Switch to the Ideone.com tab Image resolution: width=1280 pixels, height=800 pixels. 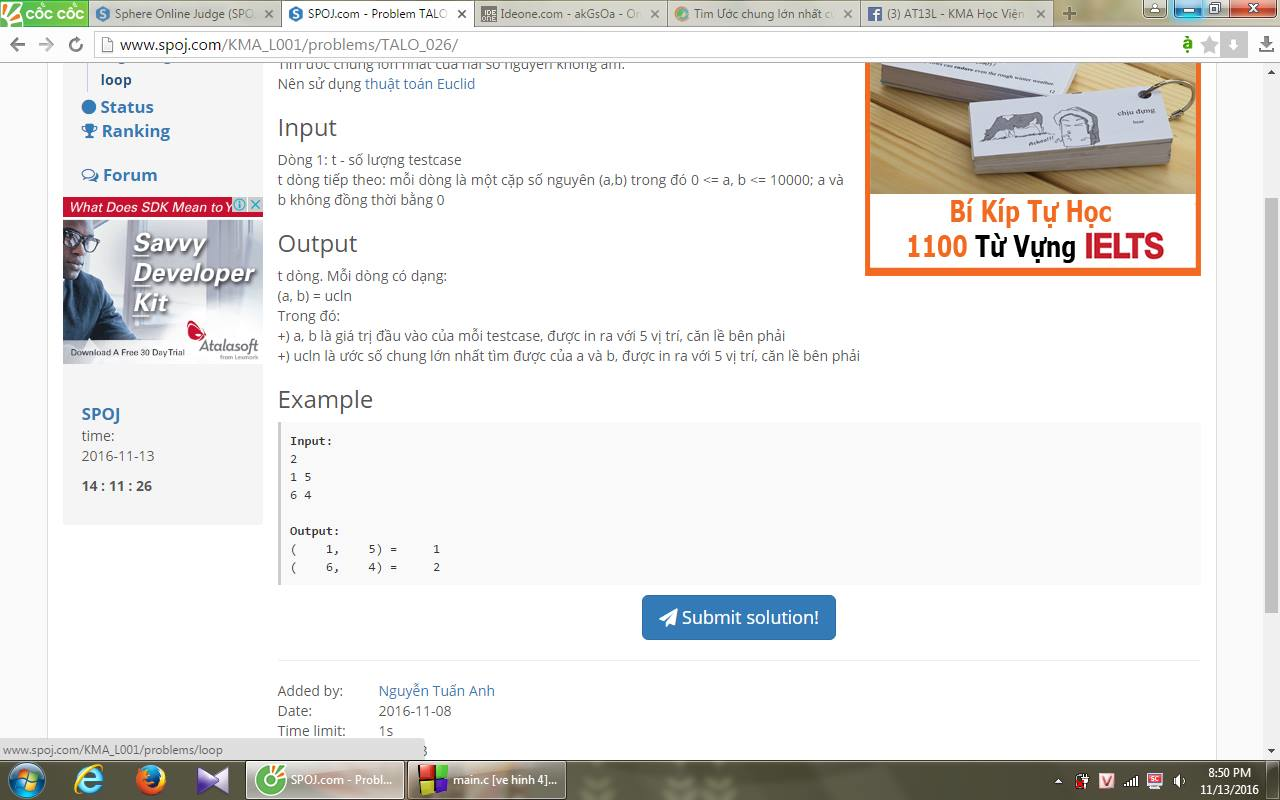563,14
